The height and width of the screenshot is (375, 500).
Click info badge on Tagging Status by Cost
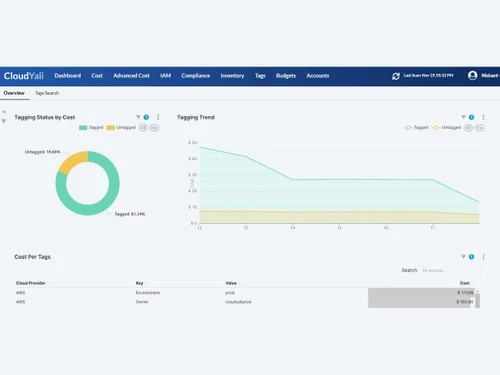tap(146, 117)
